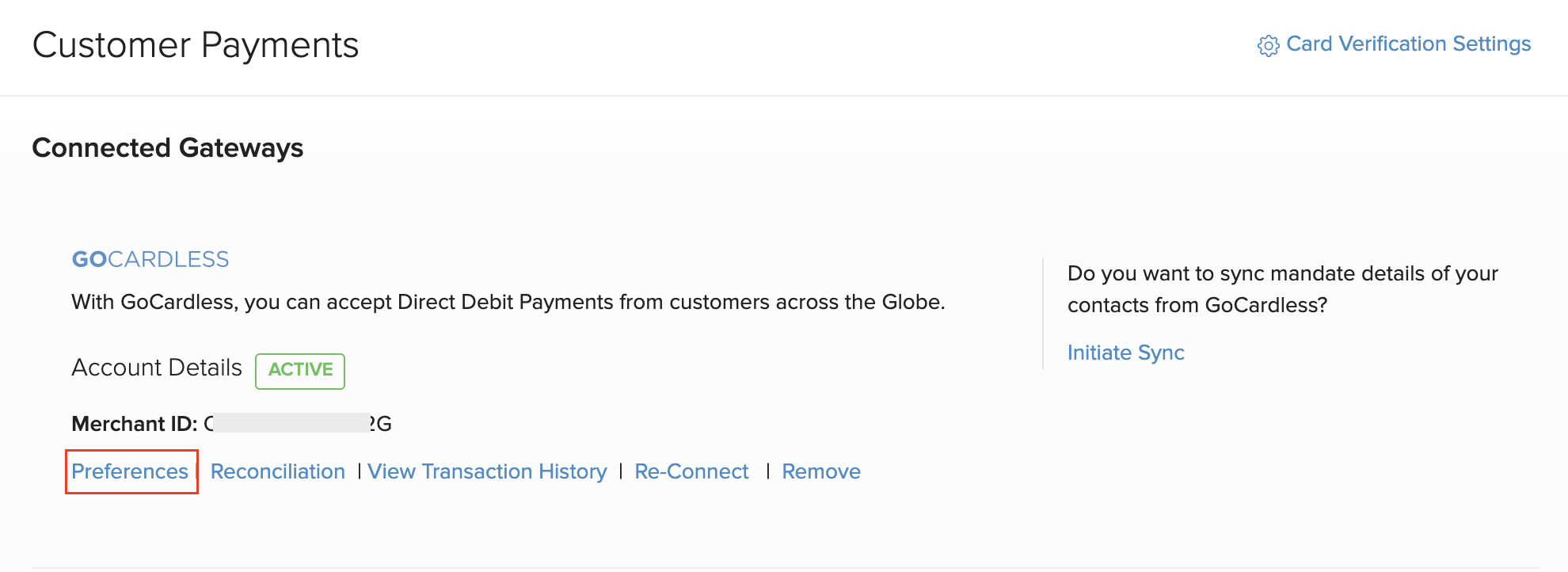The image size is (1568, 572).
Task: Click the gear icon beside Card Verification Settings
Action: (1268, 46)
